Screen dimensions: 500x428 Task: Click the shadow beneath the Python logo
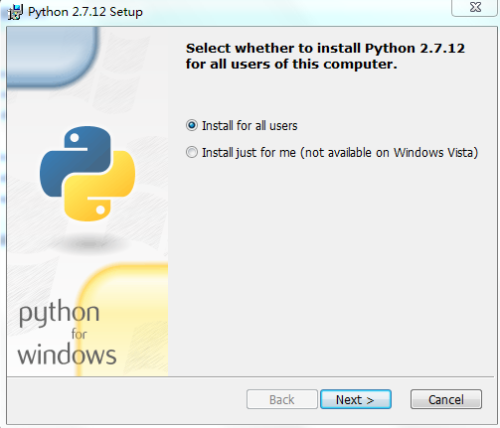[89, 244]
